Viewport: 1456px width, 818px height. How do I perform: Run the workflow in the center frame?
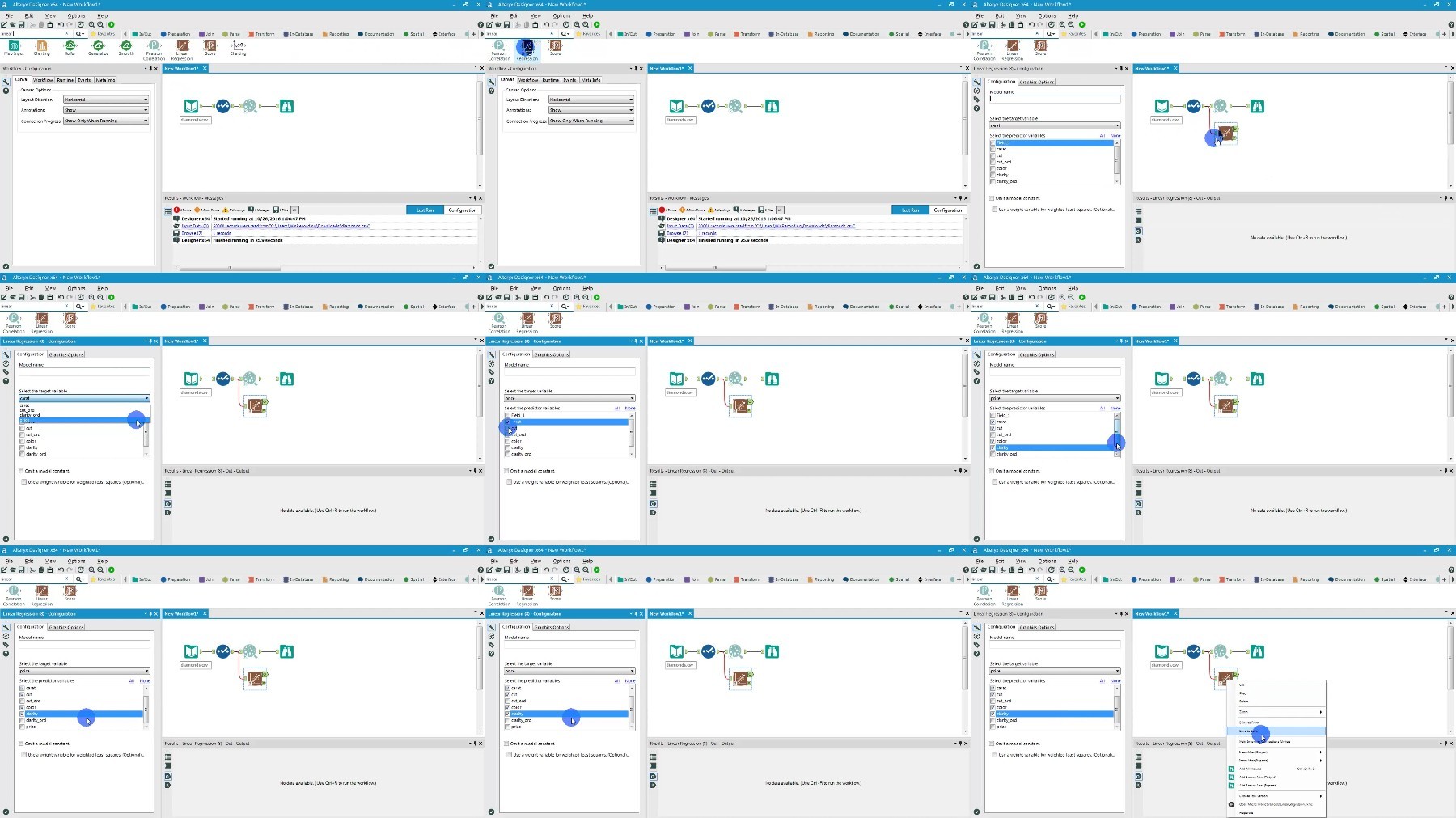[597, 297]
